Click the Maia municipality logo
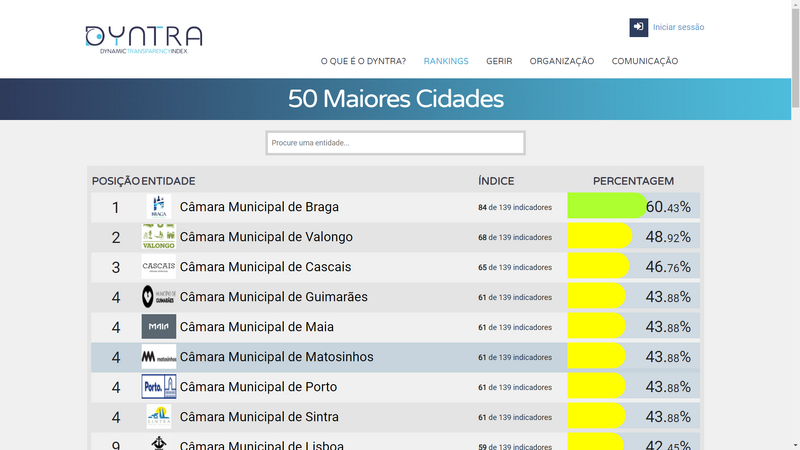The height and width of the screenshot is (450, 800). (158, 327)
